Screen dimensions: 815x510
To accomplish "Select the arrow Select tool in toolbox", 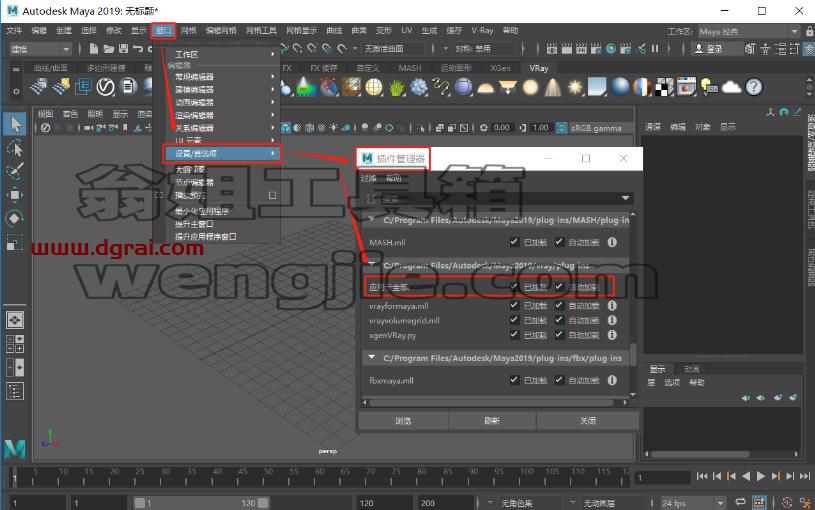I will point(15,124).
